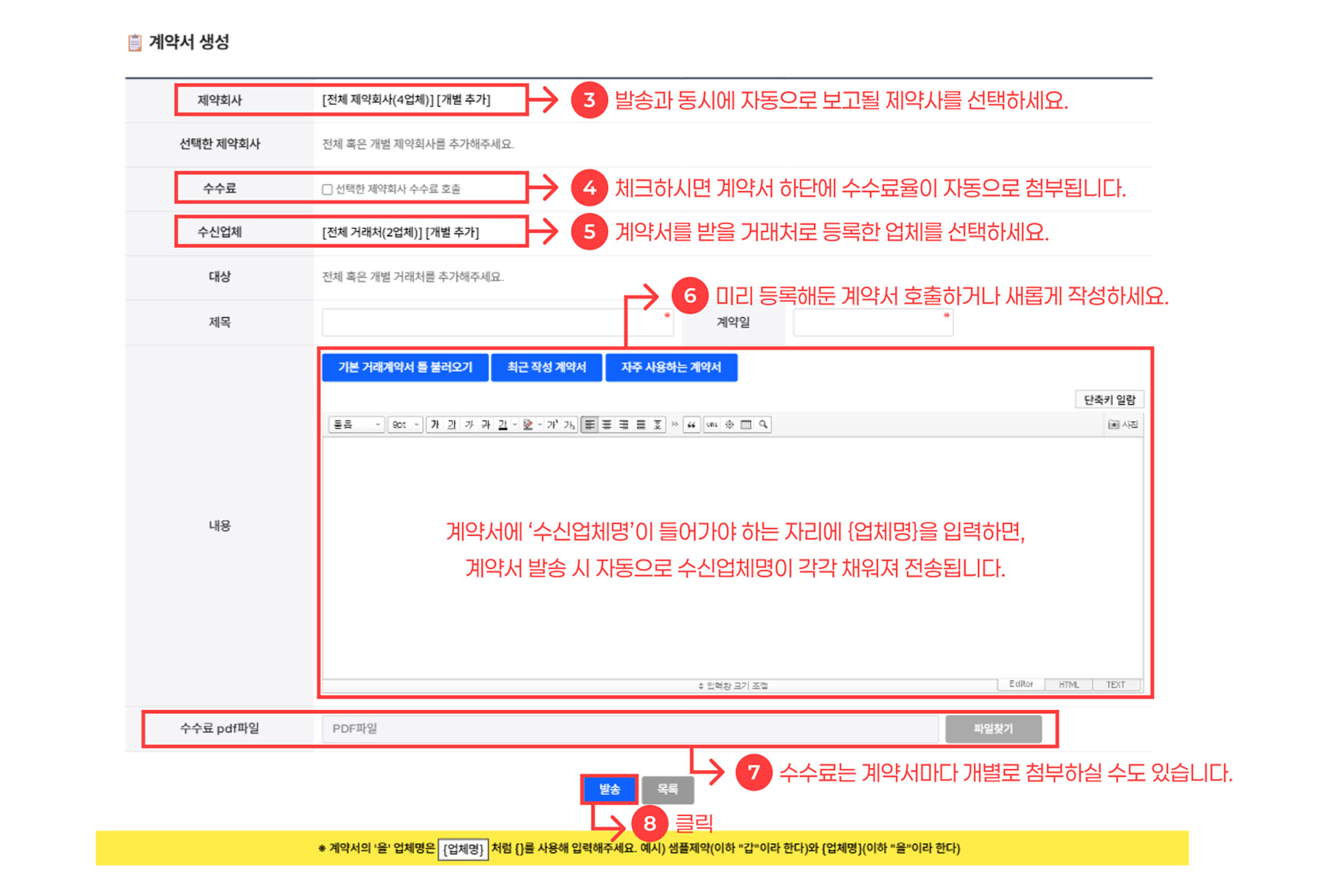The image size is (1330, 896).
Task: Click [전체 제약회사(4업체)] link
Action: click(378, 100)
